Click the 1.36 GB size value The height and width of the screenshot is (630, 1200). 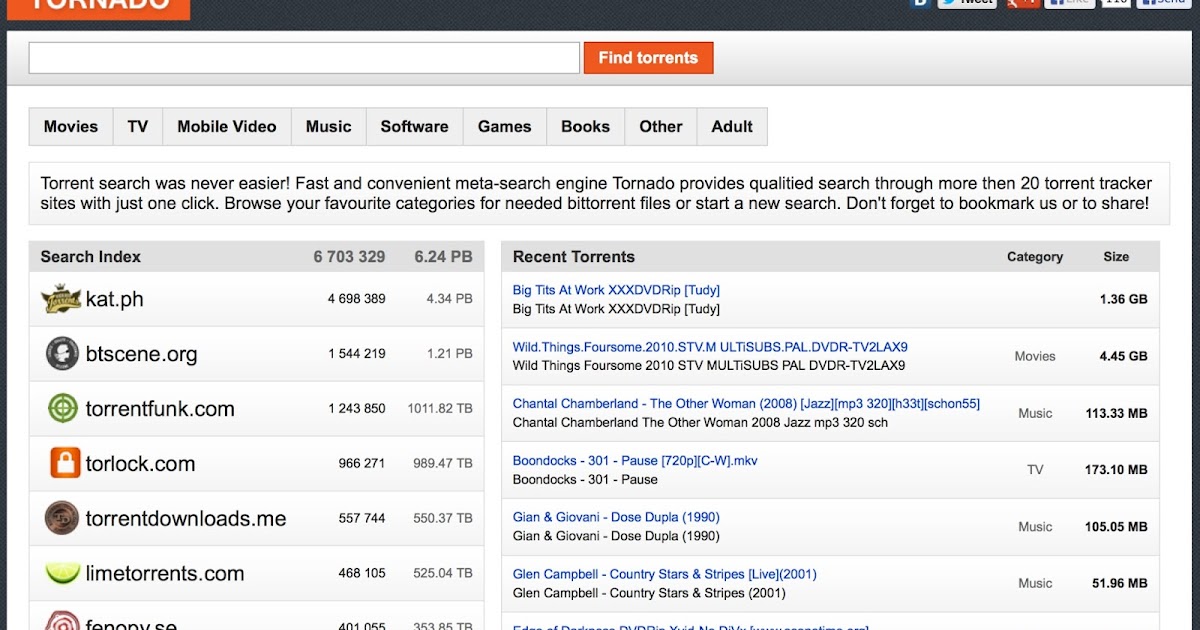1123,299
